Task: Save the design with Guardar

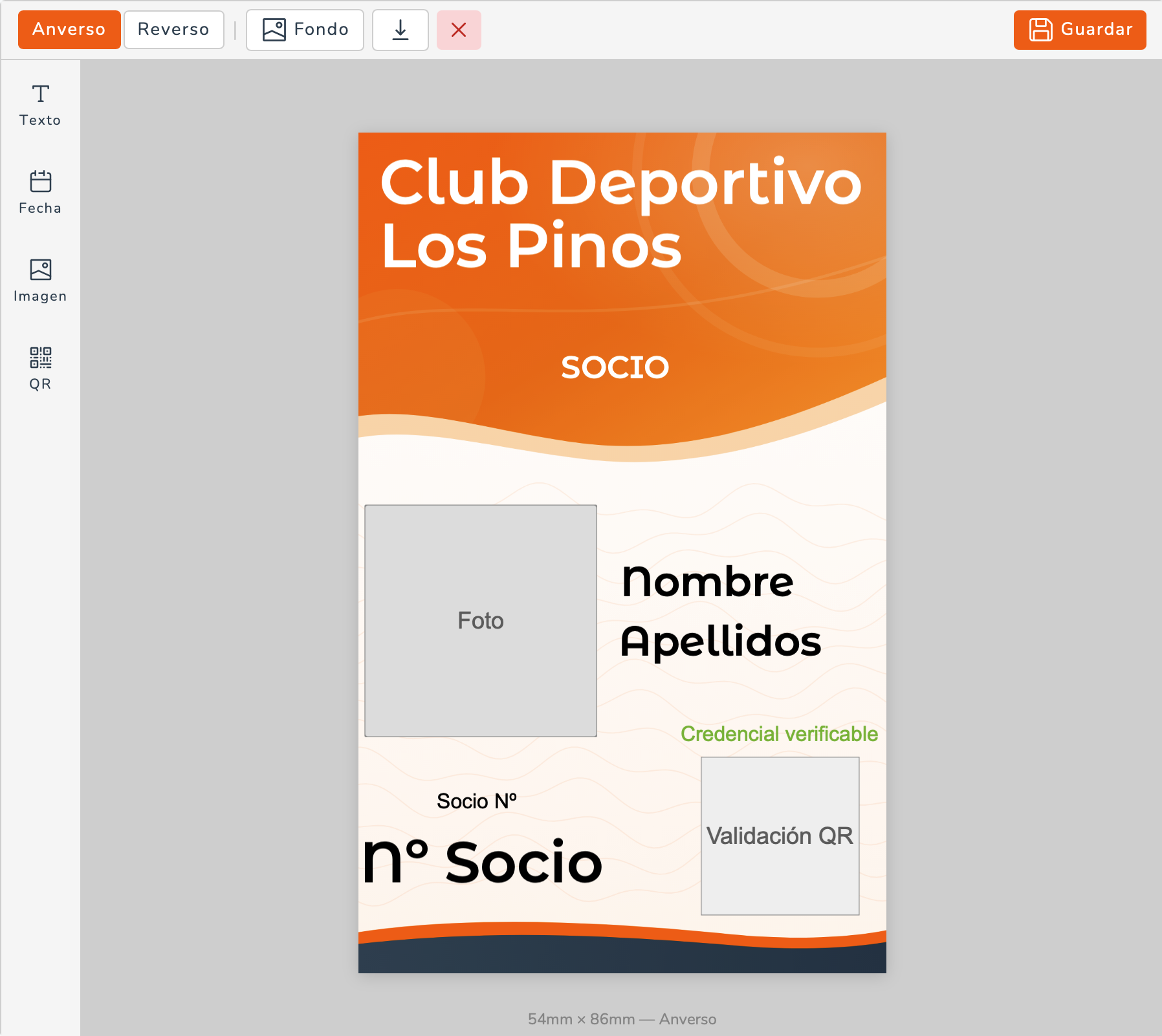Action: (1080, 30)
